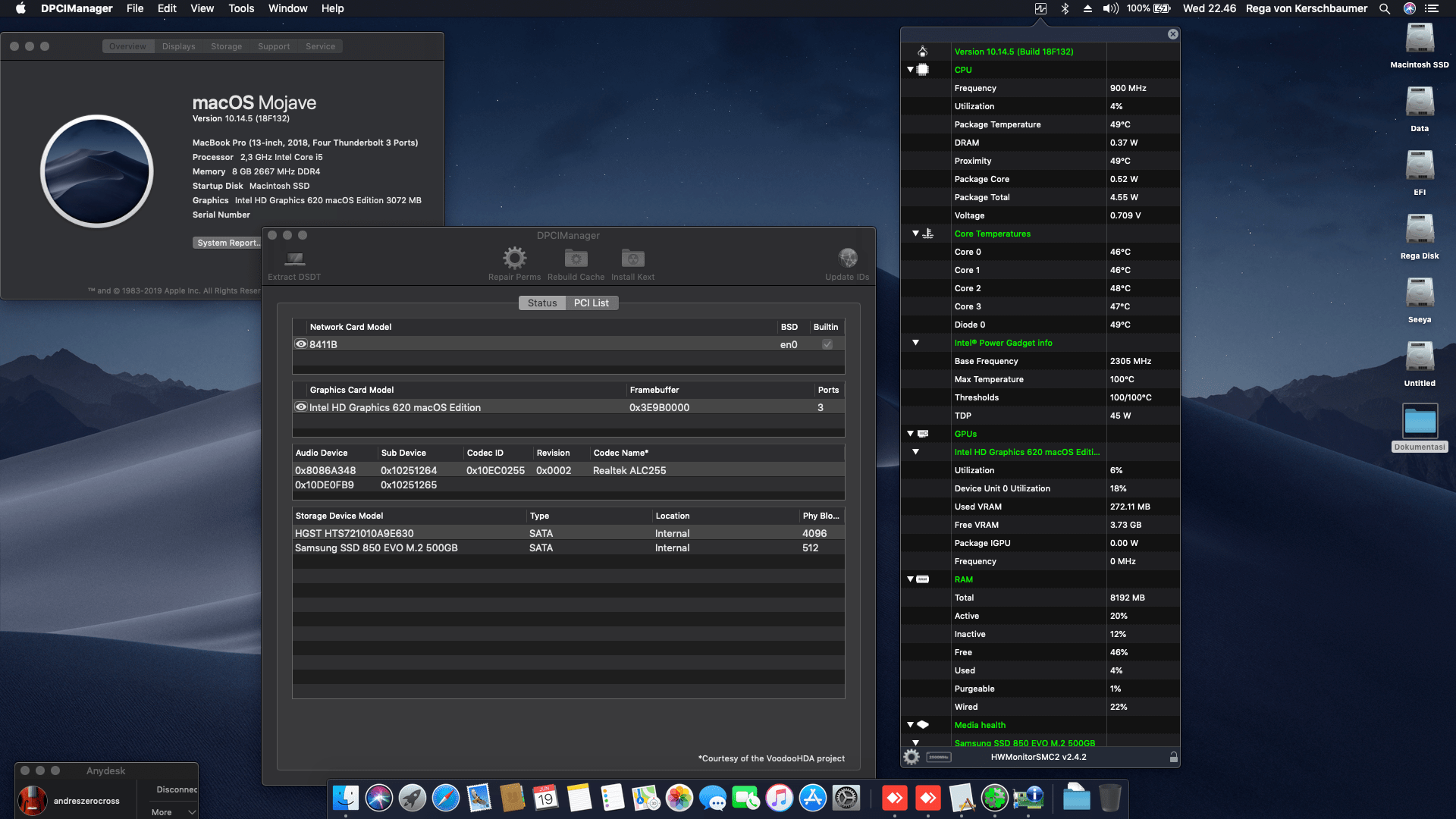Select the Repair Perms gear icon
The image size is (1456, 819).
tap(515, 258)
